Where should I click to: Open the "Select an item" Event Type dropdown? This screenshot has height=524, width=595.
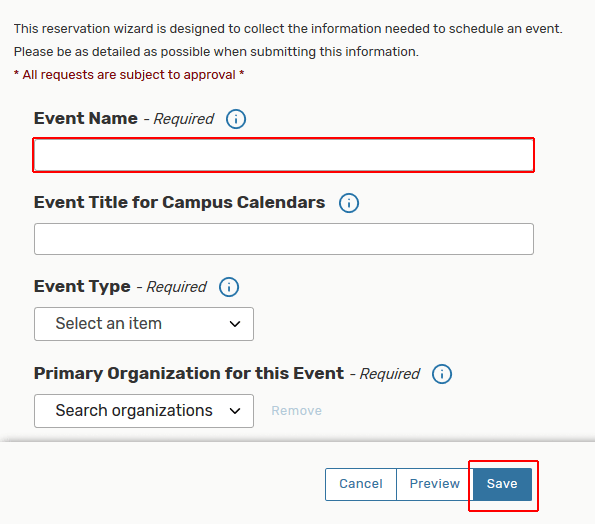[x=144, y=324]
